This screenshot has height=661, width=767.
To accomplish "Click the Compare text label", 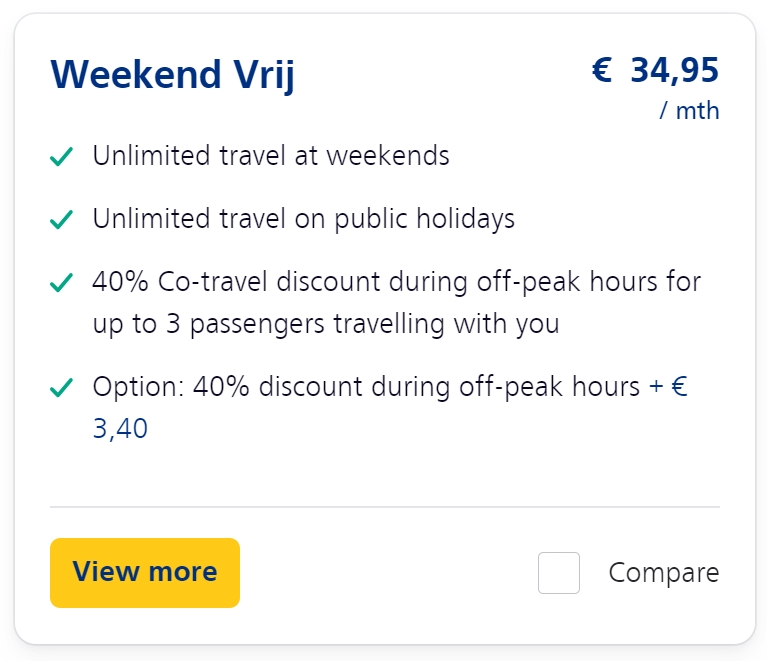I will pyautogui.click(x=663, y=573).
